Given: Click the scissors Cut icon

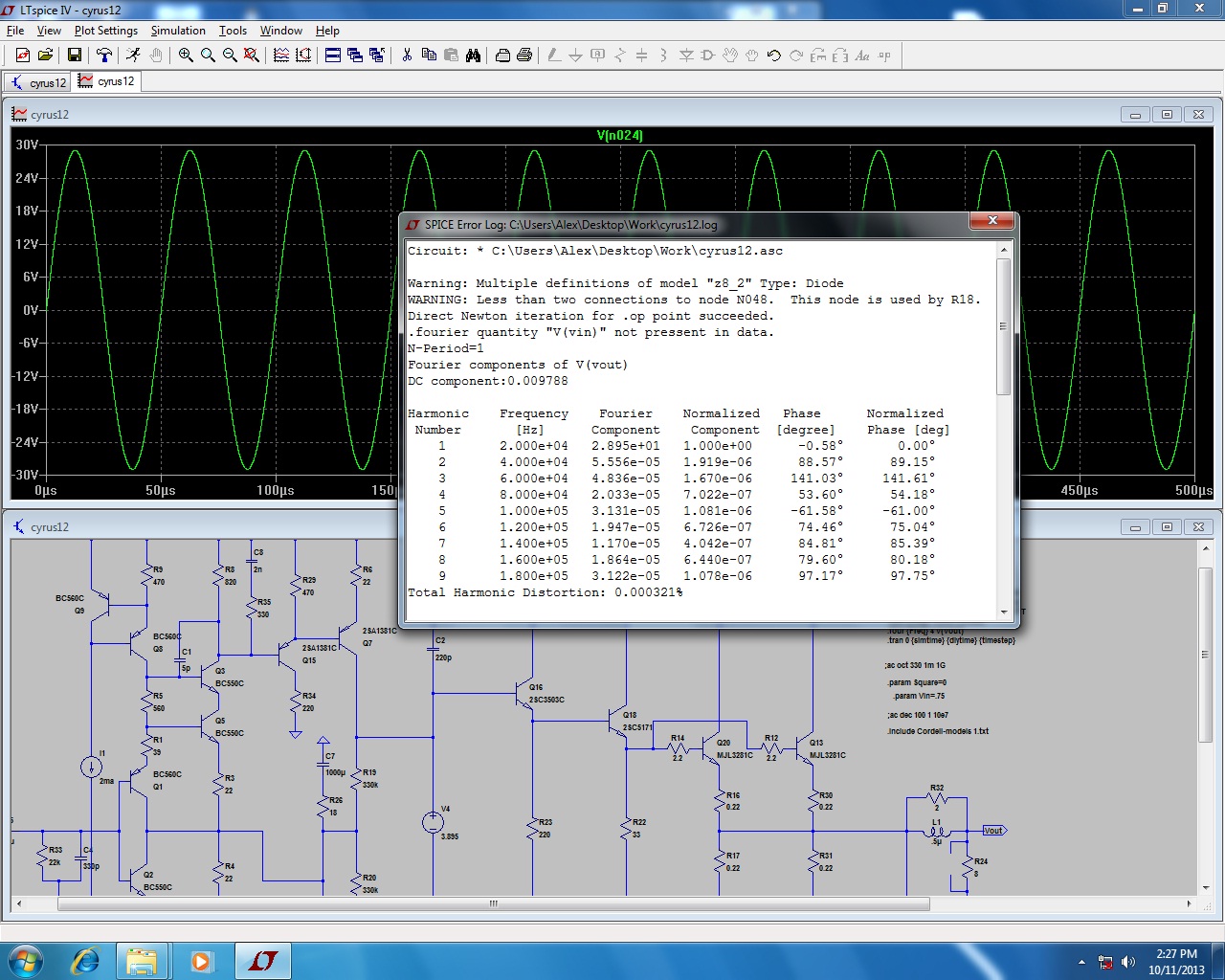Looking at the screenshot, I should 407,56.
